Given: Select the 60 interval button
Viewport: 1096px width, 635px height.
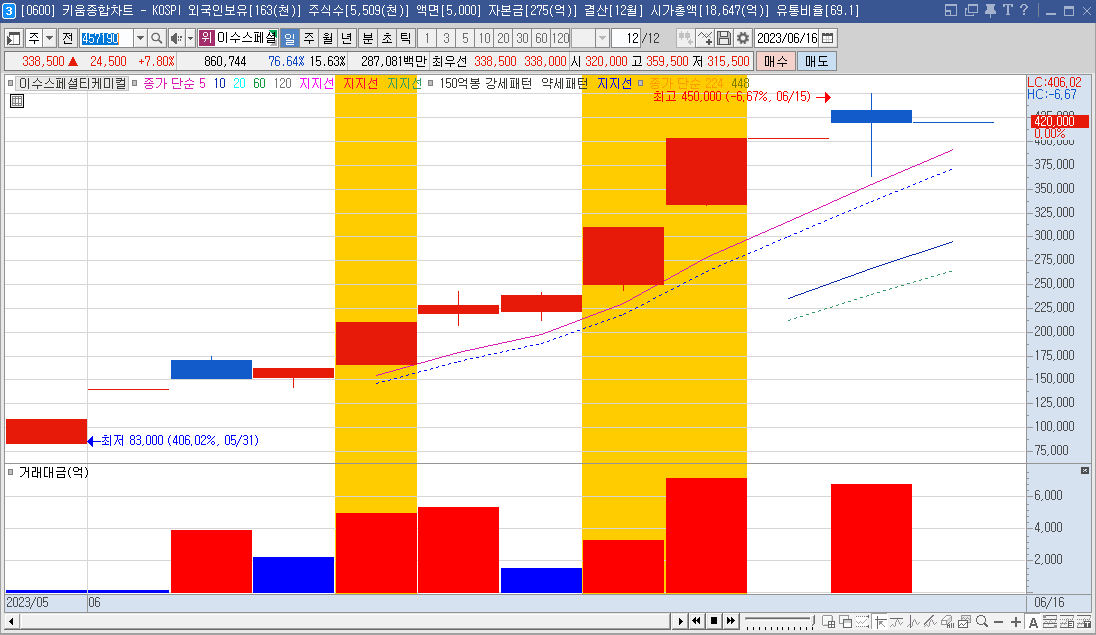Looking at the screenshot, I should click(541, 38).
